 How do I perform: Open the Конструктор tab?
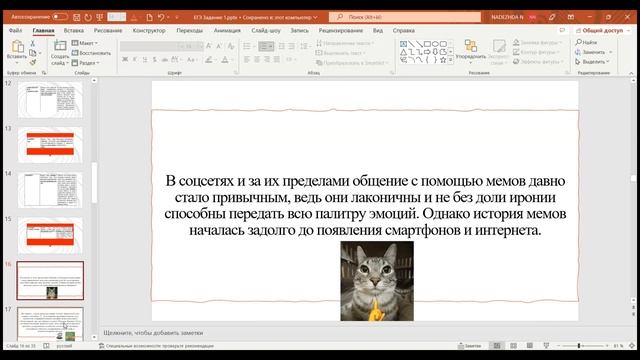pyautogui.click(x=149, y=31)
